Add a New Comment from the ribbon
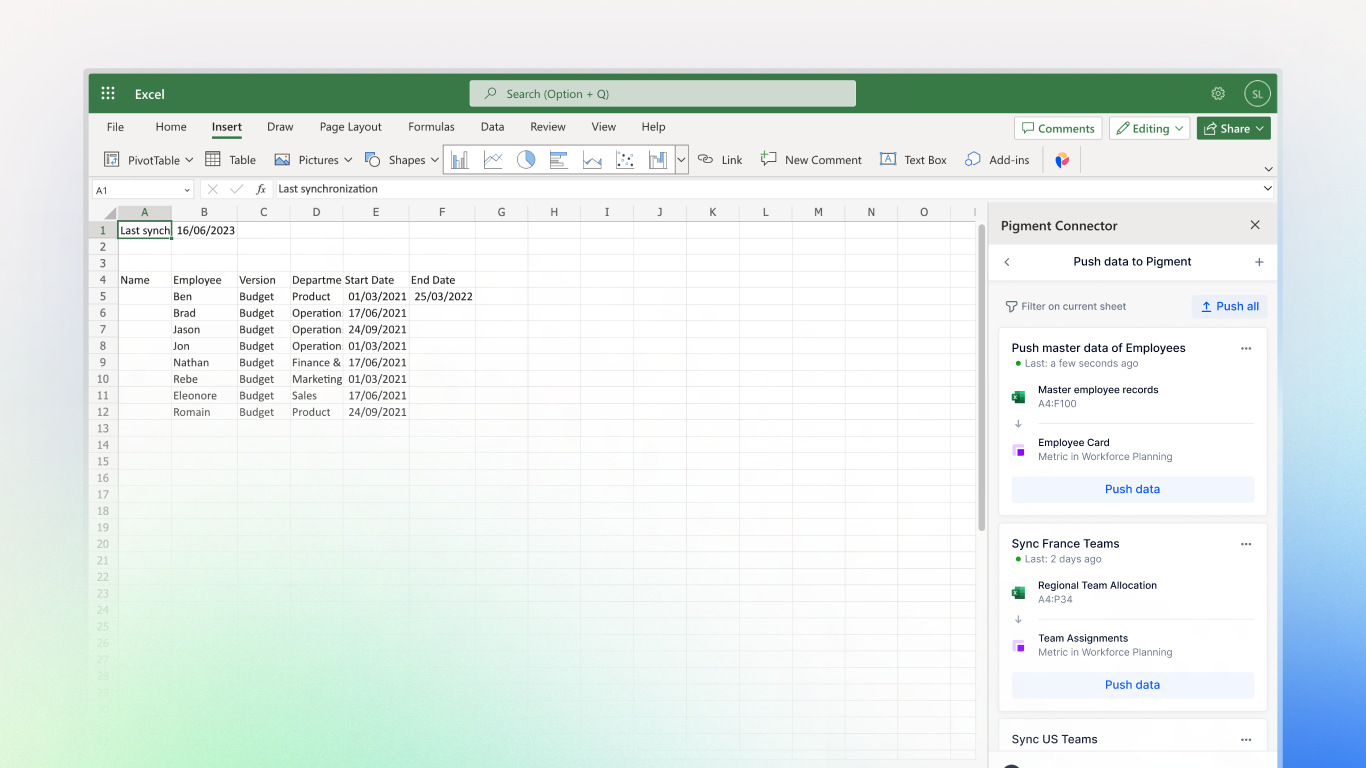Viewport: 1366px width, 768px height. 811,160
